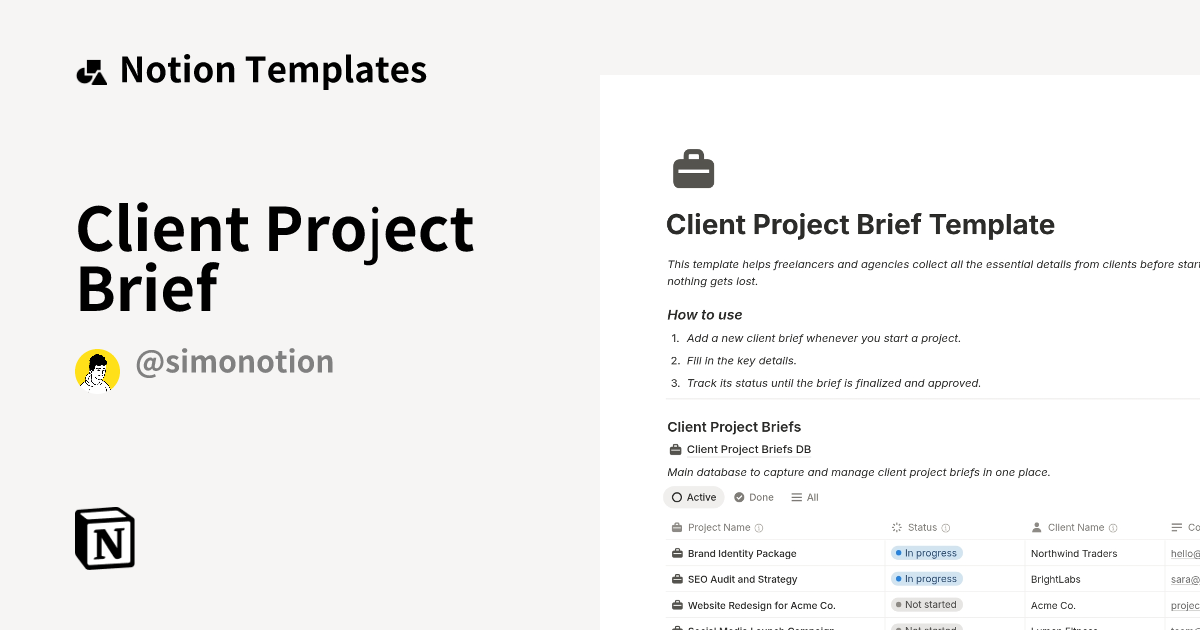
Task: Click the info tooltip beside Client Name
Action: [x=1111, y=527]
